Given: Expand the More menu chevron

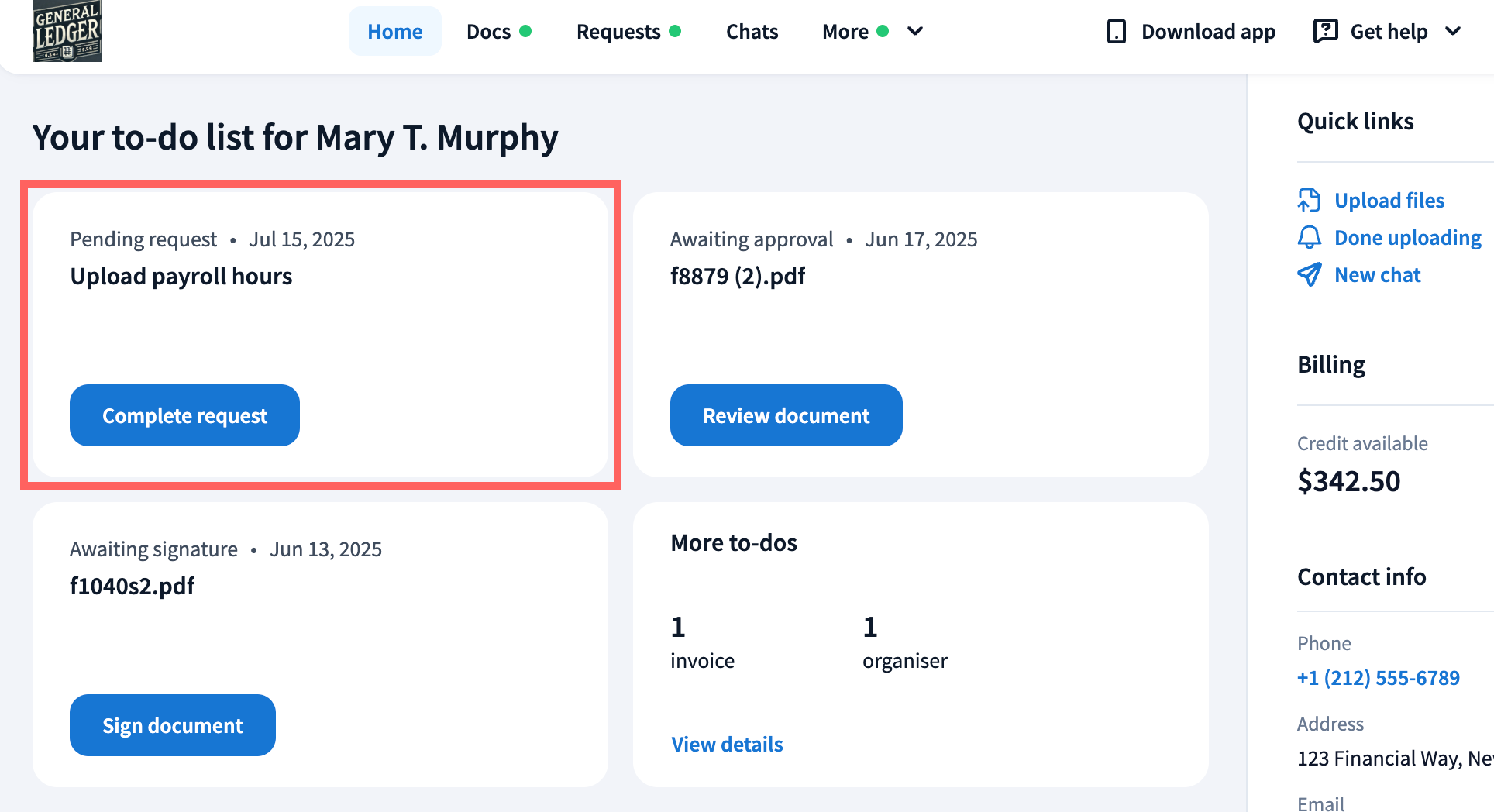Looking at the screenshot, I should [x=915, y=32].
